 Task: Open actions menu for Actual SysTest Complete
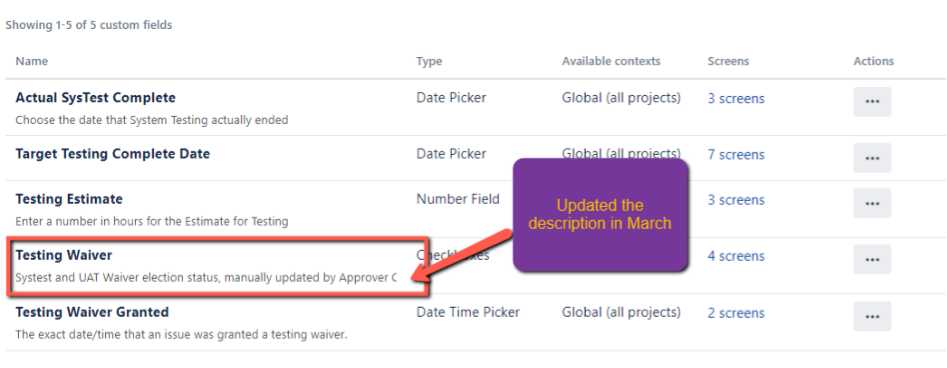point(872,102)
